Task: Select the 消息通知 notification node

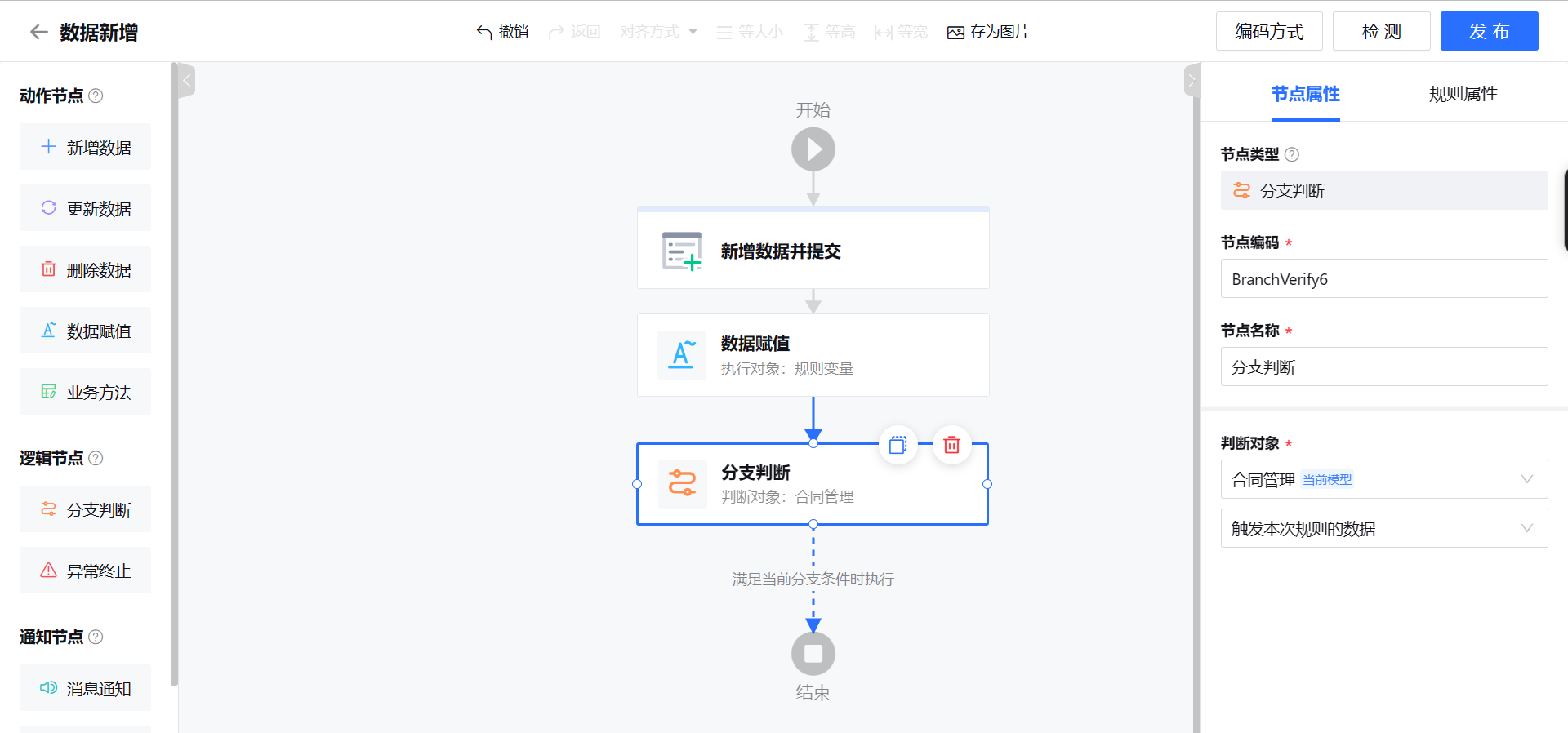Action: [85, 688]
